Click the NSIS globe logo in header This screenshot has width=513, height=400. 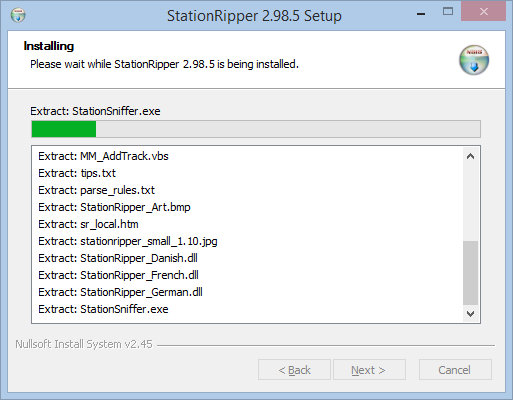474,60
